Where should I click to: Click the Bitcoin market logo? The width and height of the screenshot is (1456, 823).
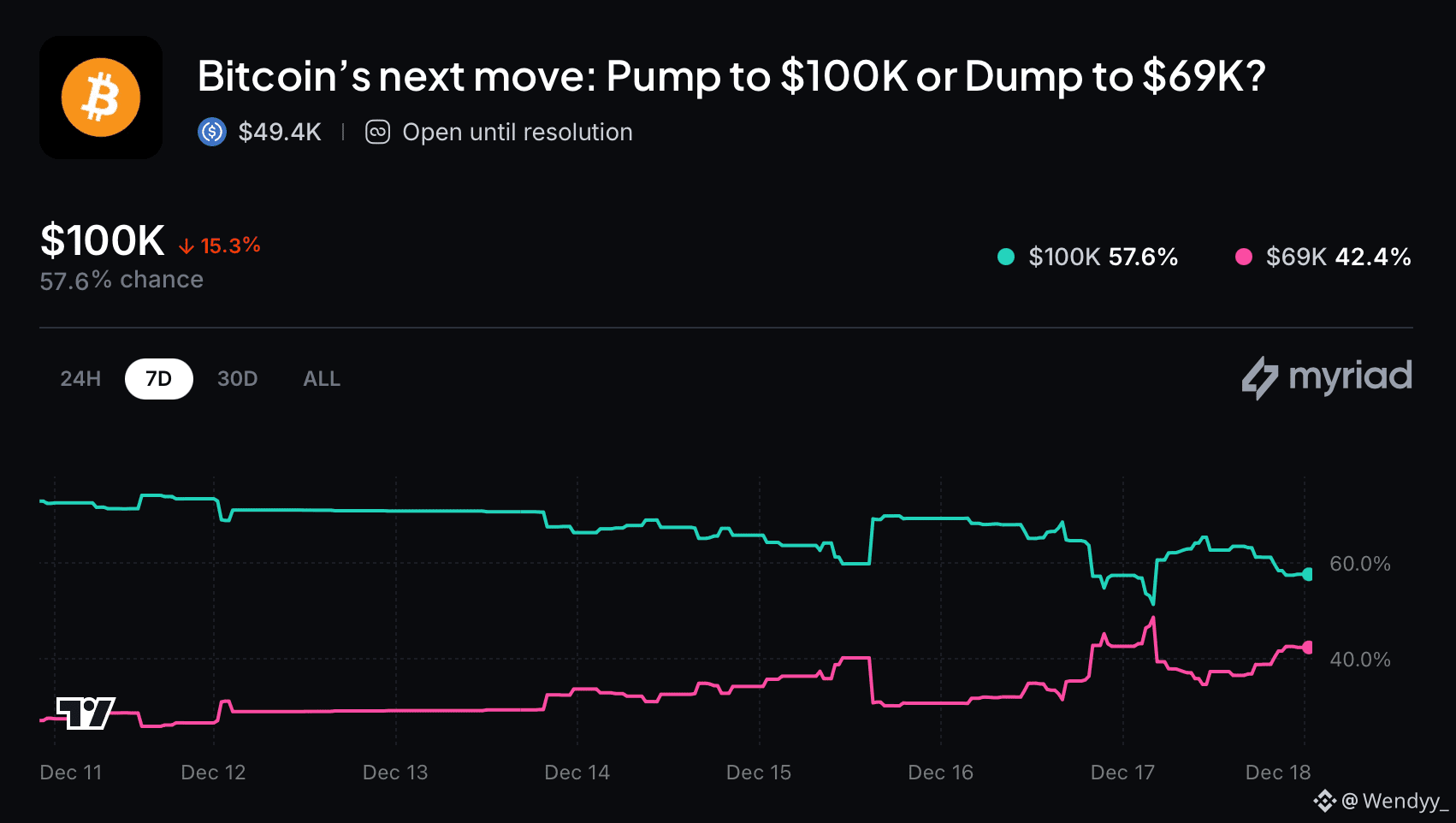[x=100, y=97]
